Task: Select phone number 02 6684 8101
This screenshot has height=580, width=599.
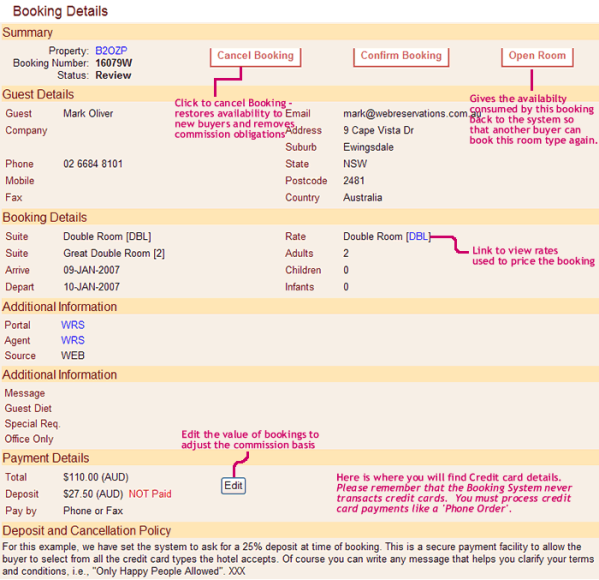Action: point(93,164)
